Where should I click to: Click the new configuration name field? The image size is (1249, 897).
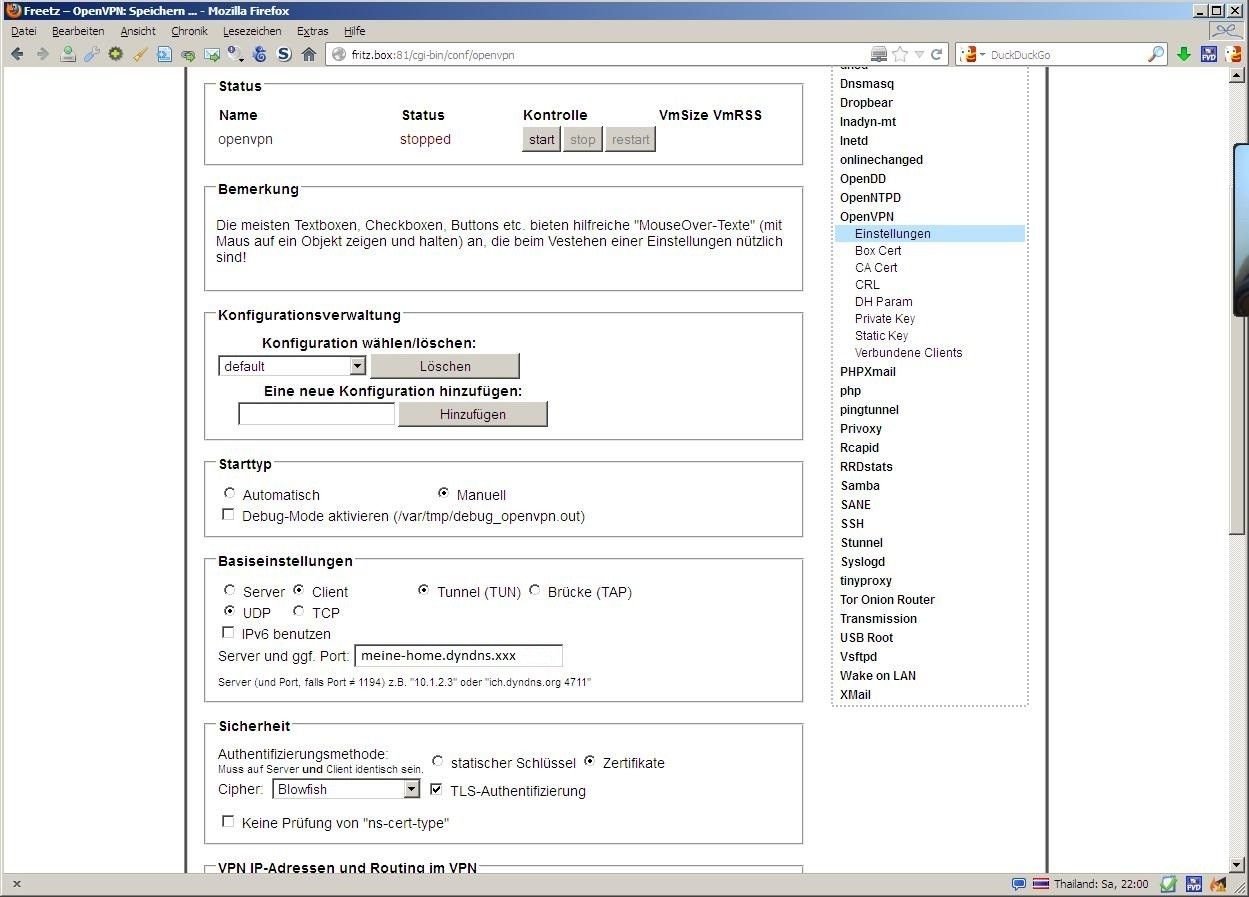click(317, 414)
